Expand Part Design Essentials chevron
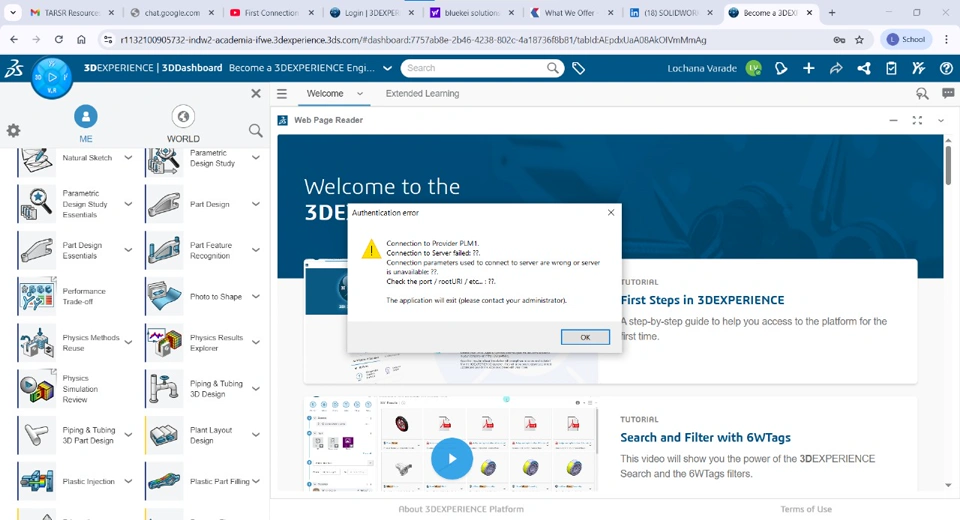This screenshot has width=960, height=520. (129, 250)
